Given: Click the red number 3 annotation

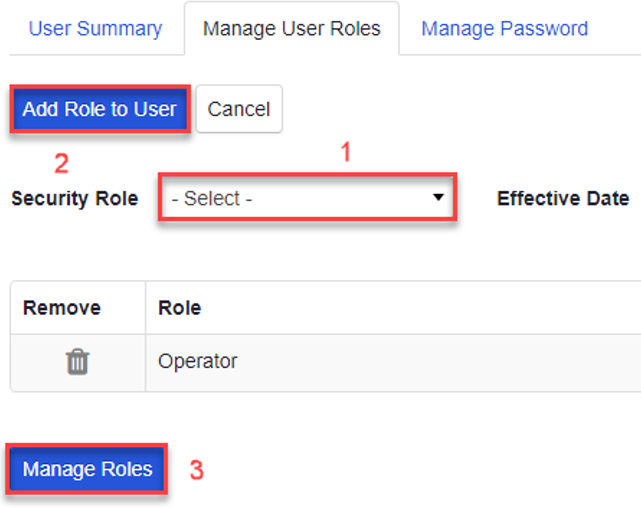Looking at the screenshot, I should pos(197,470).
